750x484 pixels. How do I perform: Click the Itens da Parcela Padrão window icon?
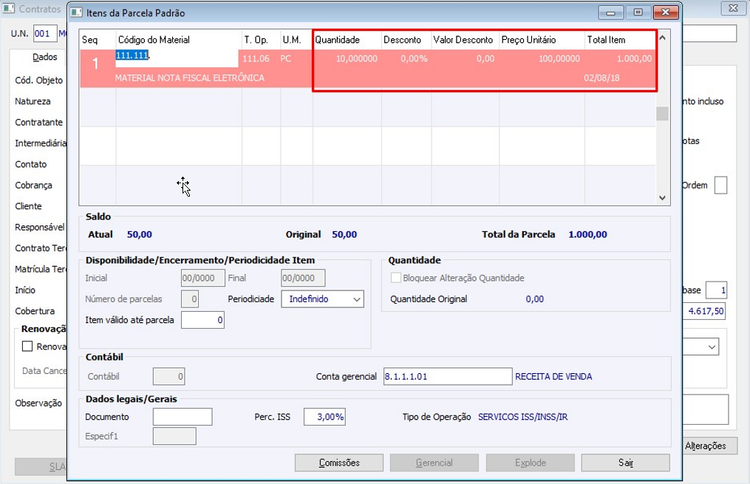click(x=77, y=12)
